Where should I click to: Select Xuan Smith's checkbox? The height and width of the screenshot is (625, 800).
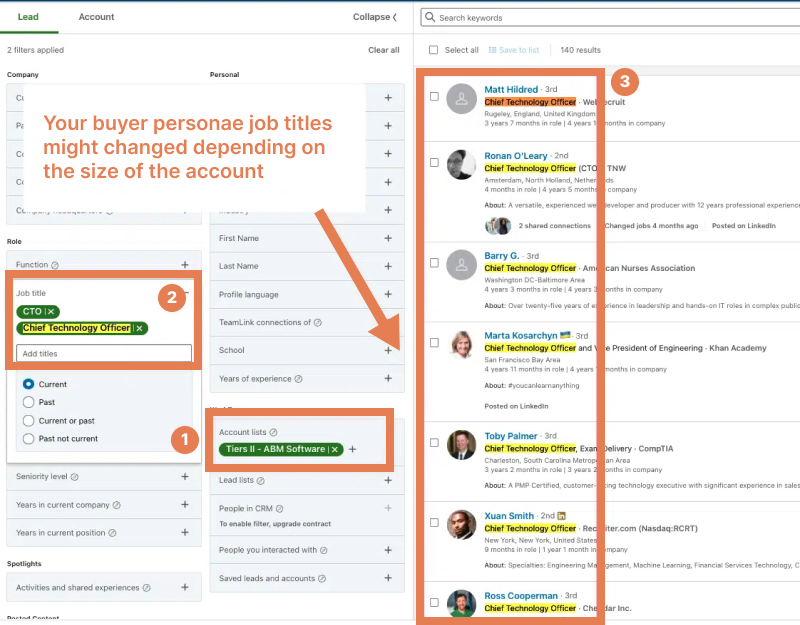tap(434, 522)
